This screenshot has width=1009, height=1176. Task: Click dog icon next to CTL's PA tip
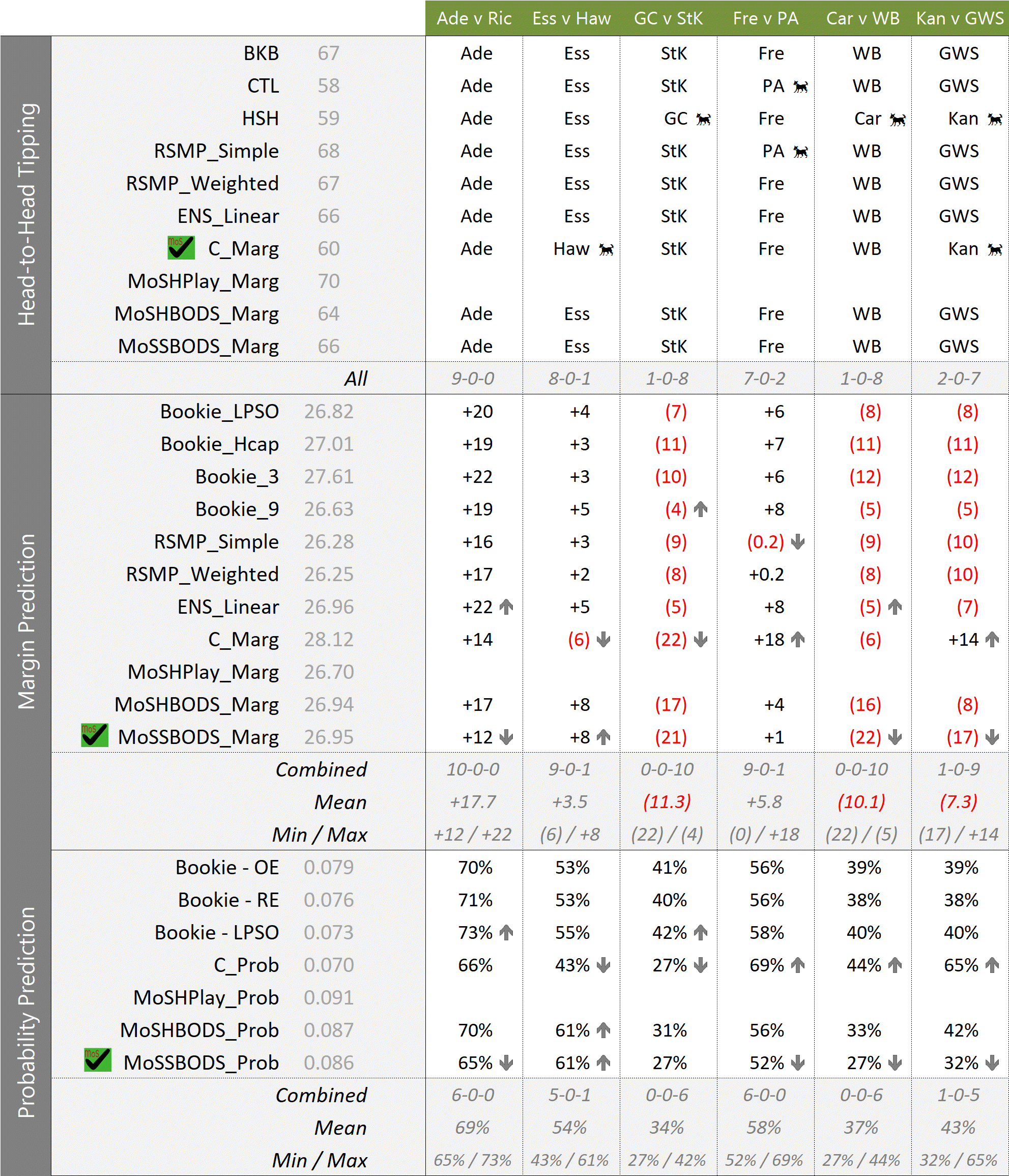click(x=800, y=87)
